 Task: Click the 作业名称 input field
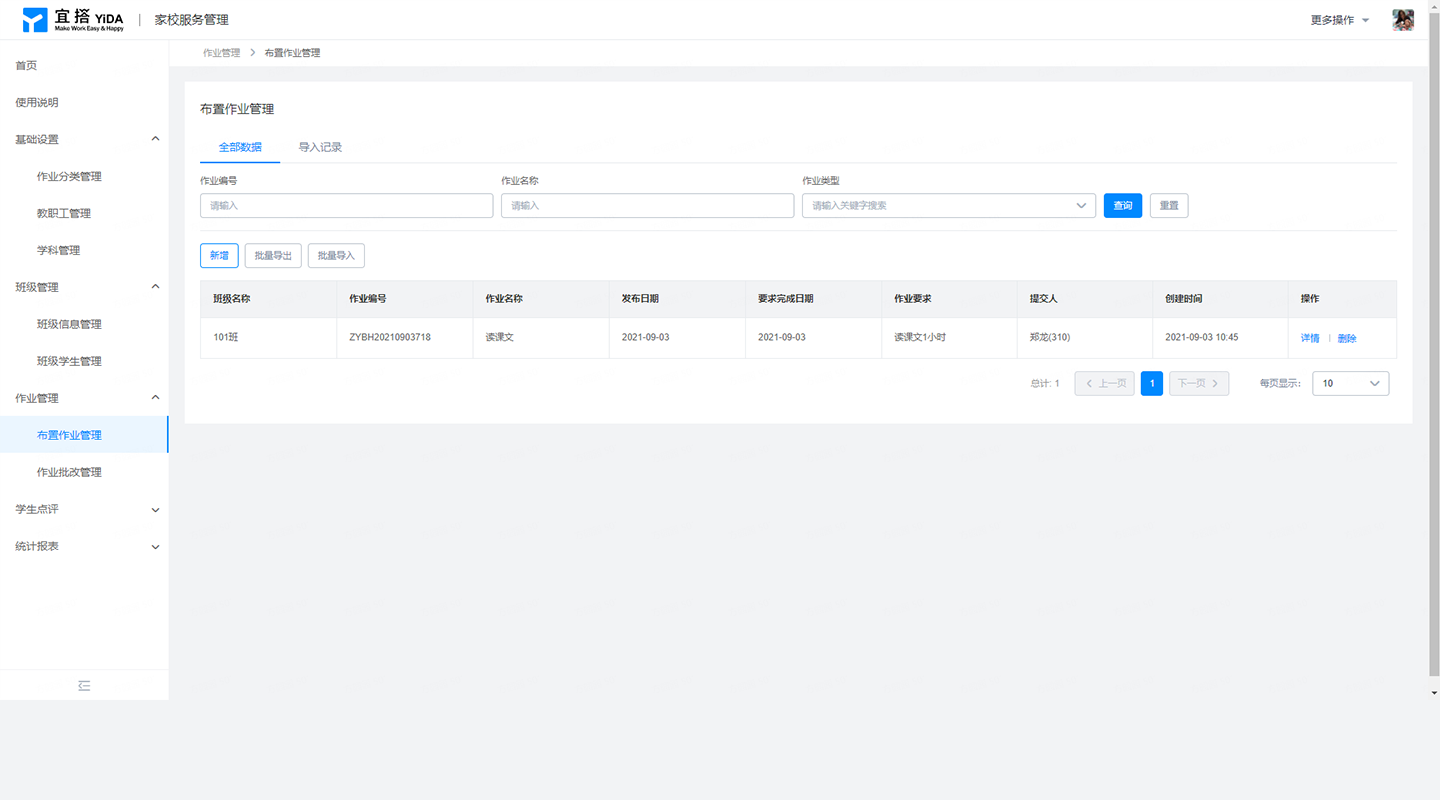point(647,206)
